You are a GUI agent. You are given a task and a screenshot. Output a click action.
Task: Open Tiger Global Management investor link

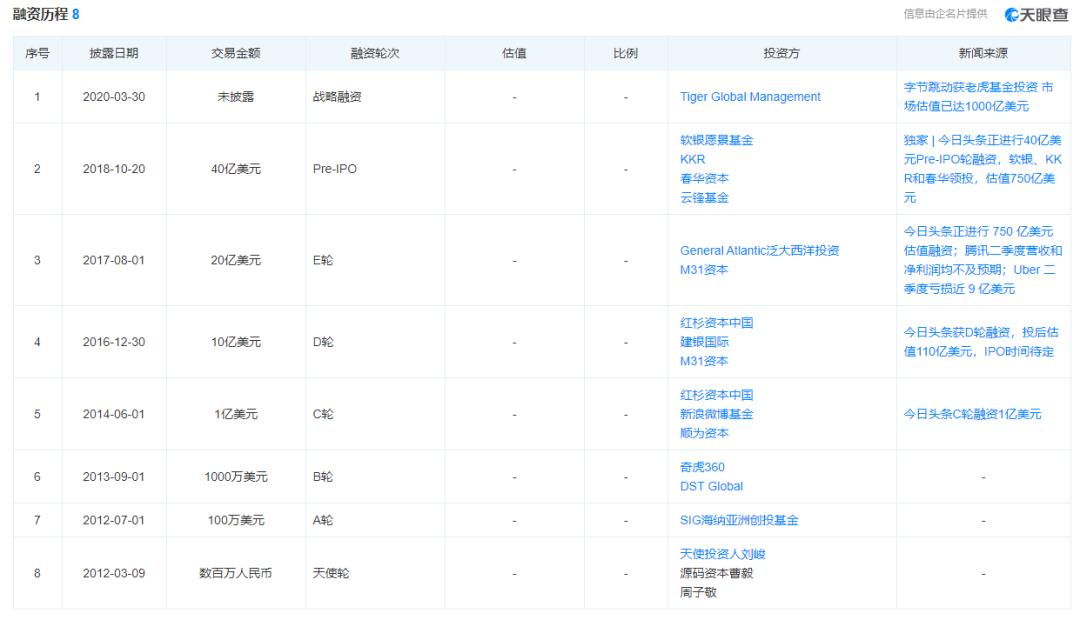click(x=750, y=97)
